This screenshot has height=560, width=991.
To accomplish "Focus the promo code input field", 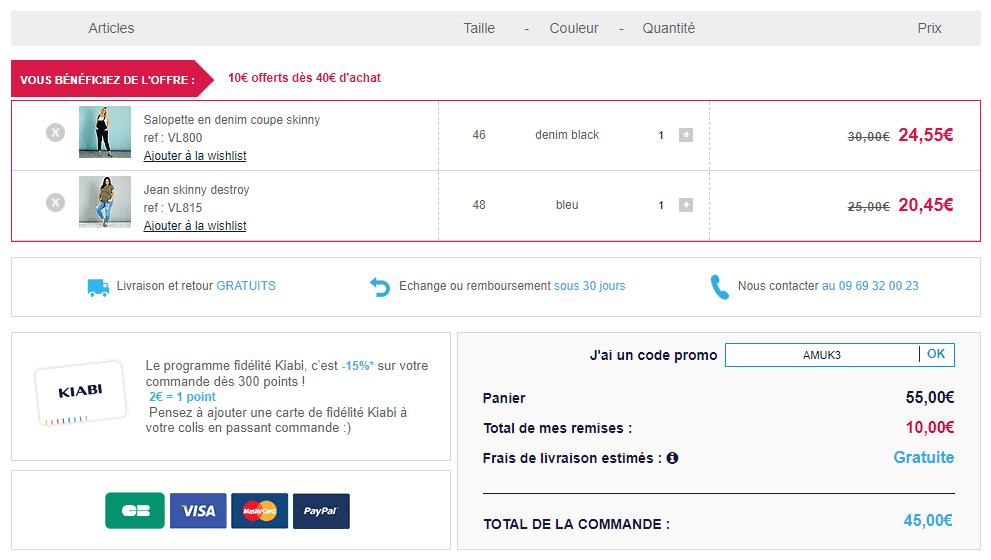I will [822, 355].
